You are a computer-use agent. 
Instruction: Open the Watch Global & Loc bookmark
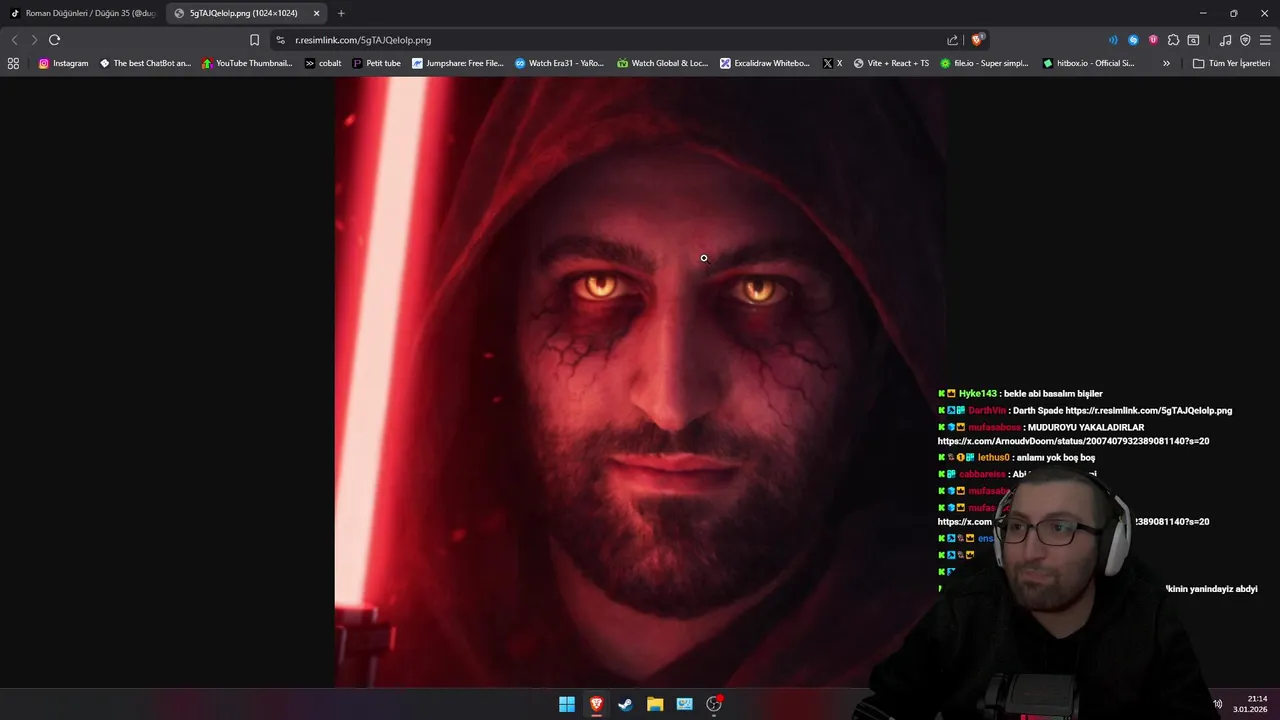tap(662, 63)
